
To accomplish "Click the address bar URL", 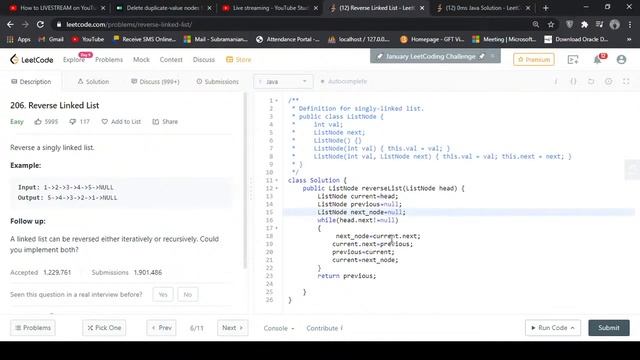I will tap(129, 24).
